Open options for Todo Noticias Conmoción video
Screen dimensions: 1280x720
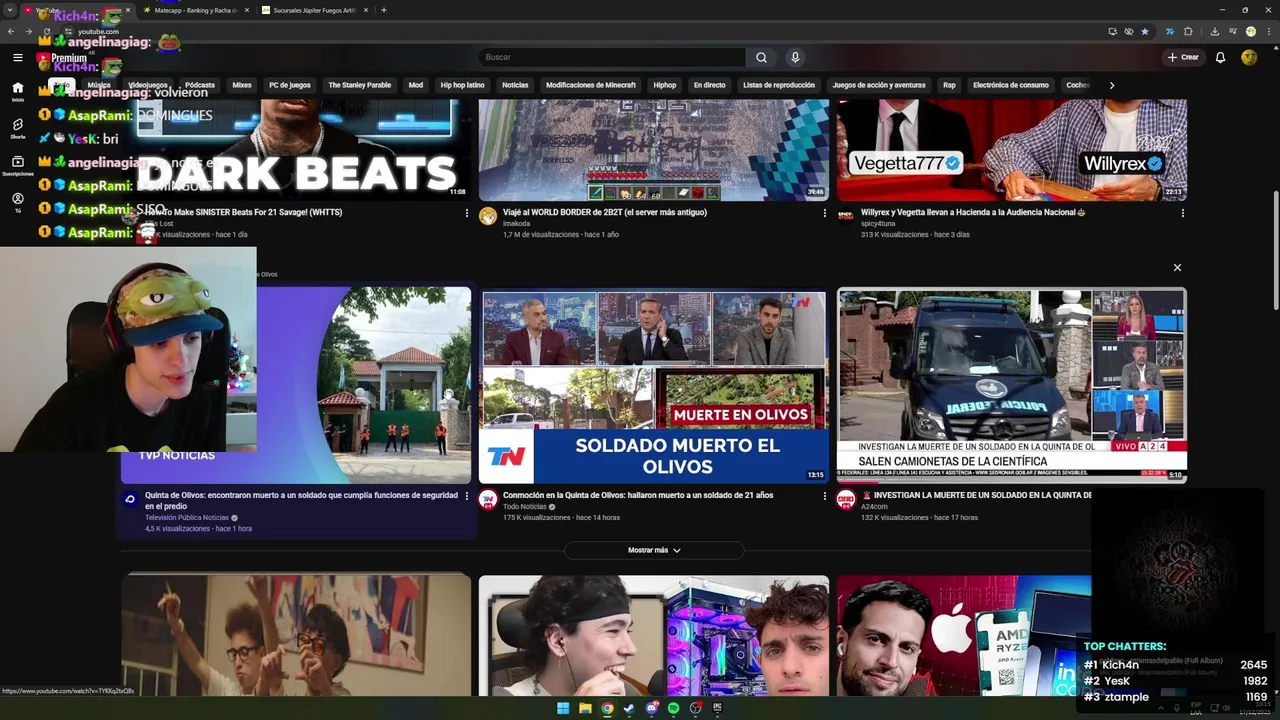click(x=825, y=496)
